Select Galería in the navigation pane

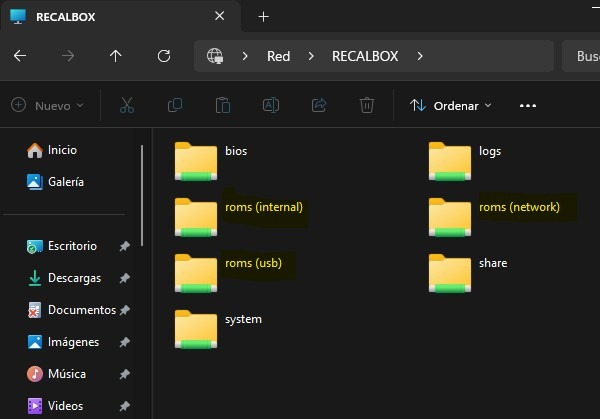coord(66,182)
